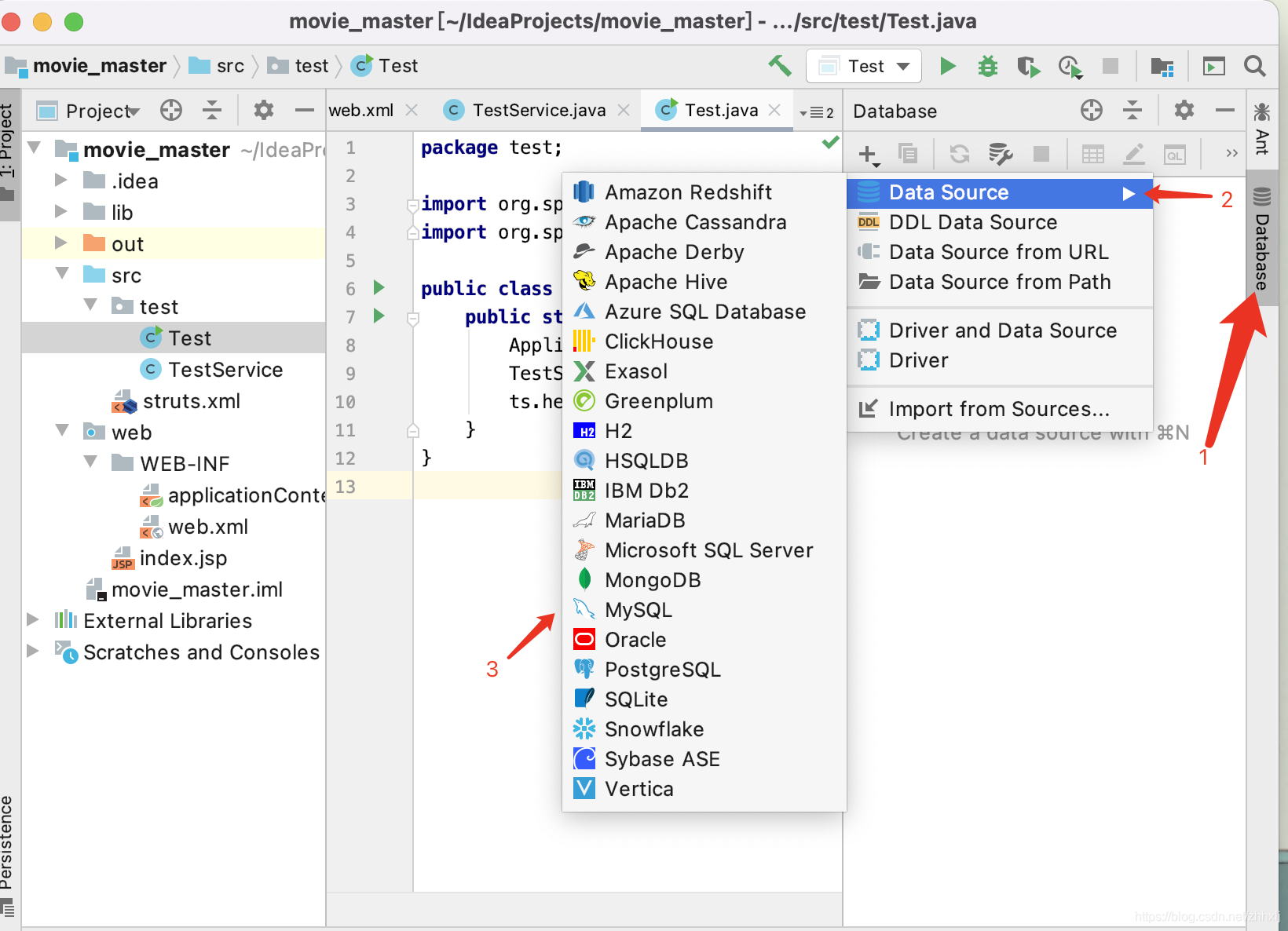Open the data source properties wrench icon

point(1000,154)
